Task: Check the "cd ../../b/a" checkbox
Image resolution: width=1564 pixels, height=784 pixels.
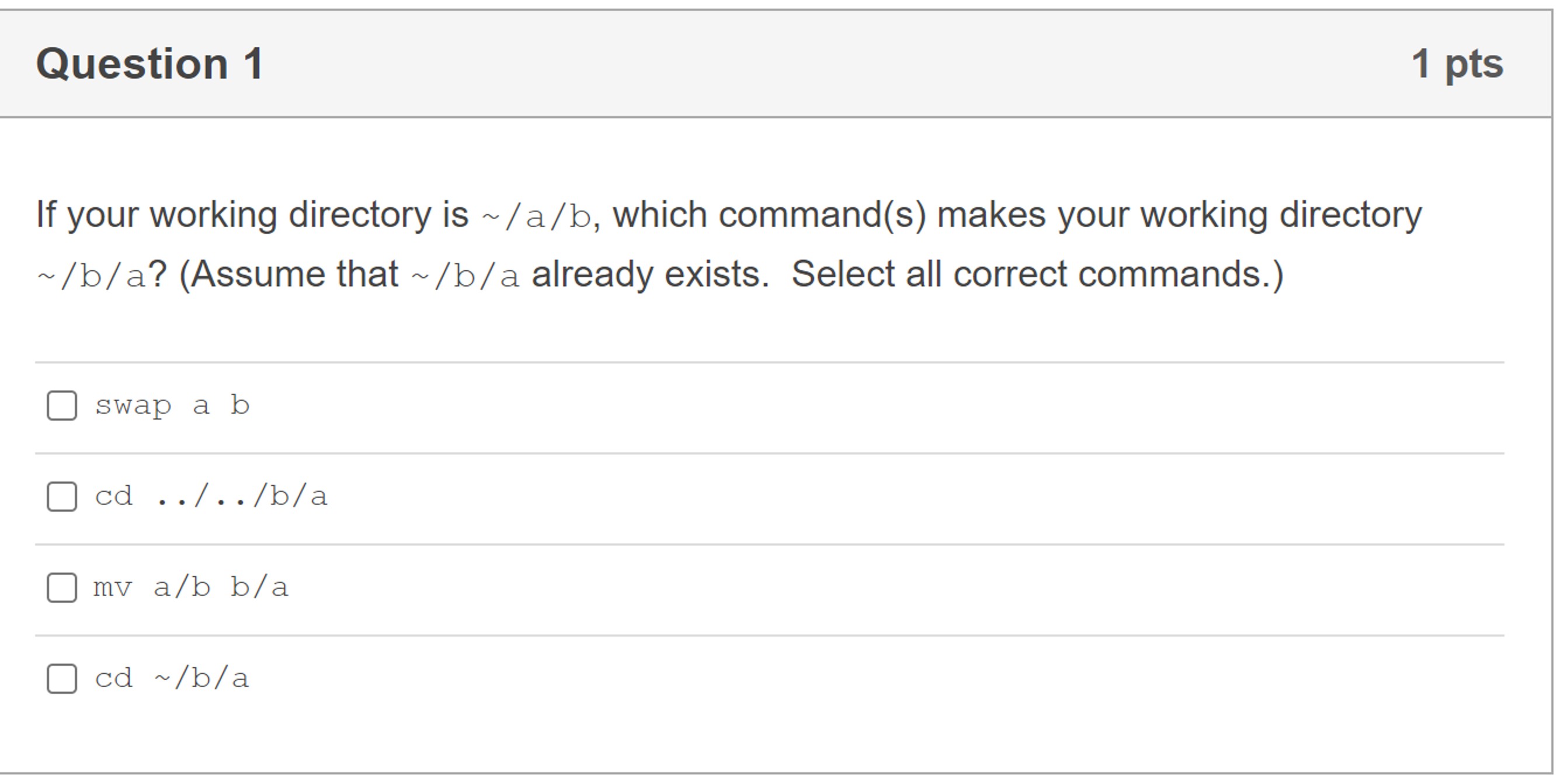Action: pos(61,496)
